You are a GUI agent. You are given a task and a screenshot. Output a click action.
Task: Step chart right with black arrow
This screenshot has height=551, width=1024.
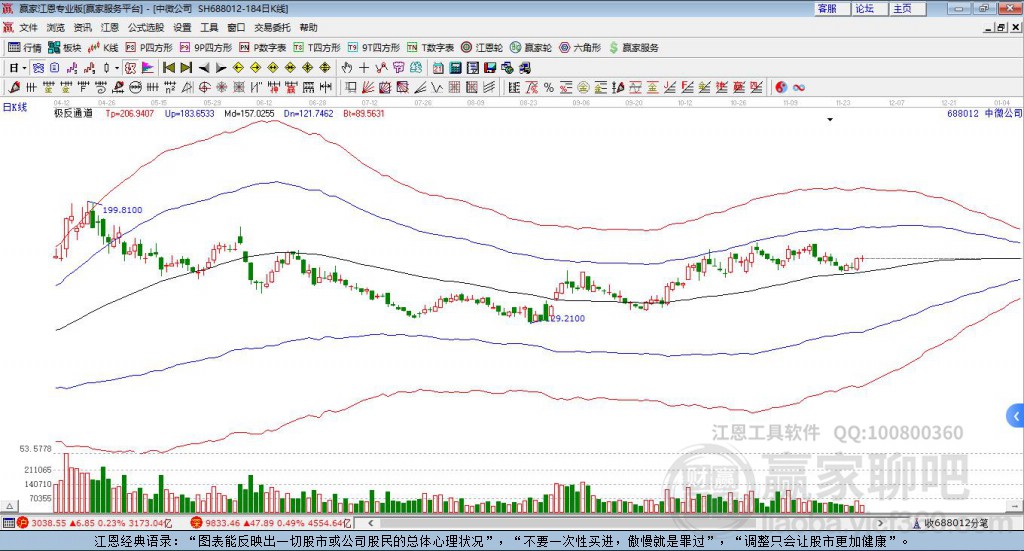coord(221,68)
